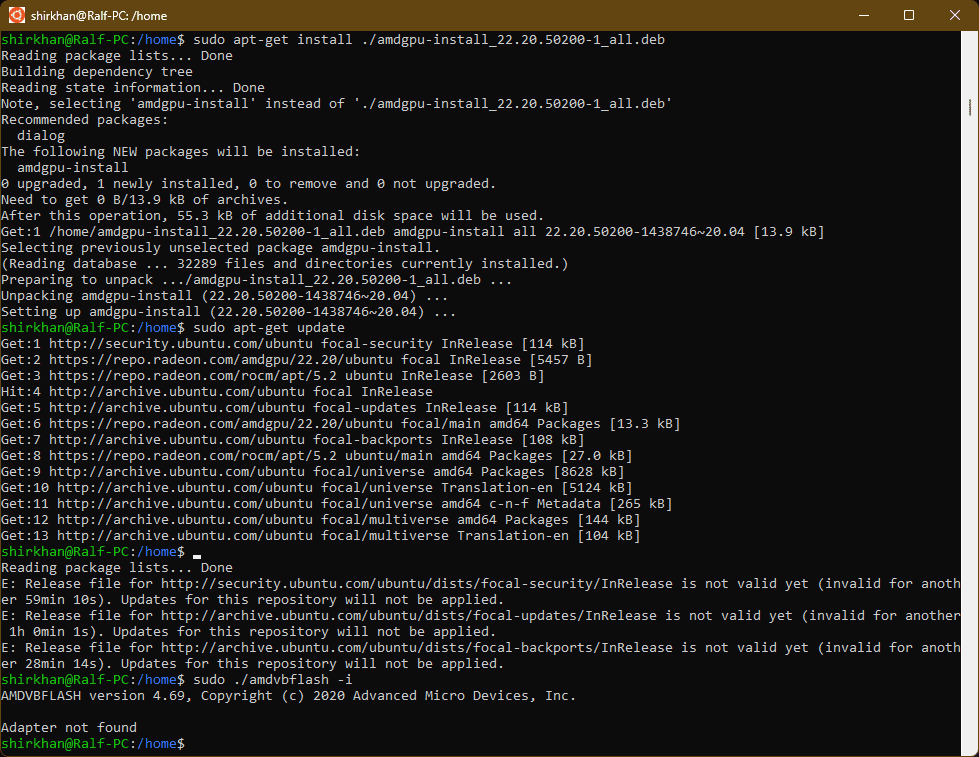
Task: Click the 'Reading state information... Done' line
Action: tap(133, 87)
